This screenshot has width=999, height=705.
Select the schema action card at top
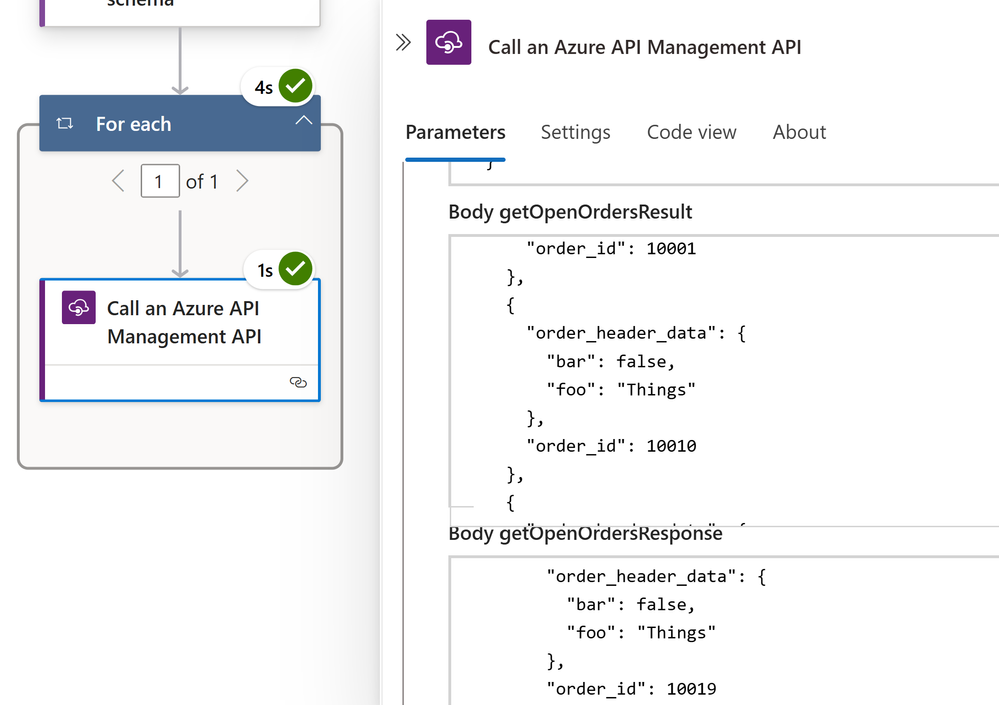180,12
